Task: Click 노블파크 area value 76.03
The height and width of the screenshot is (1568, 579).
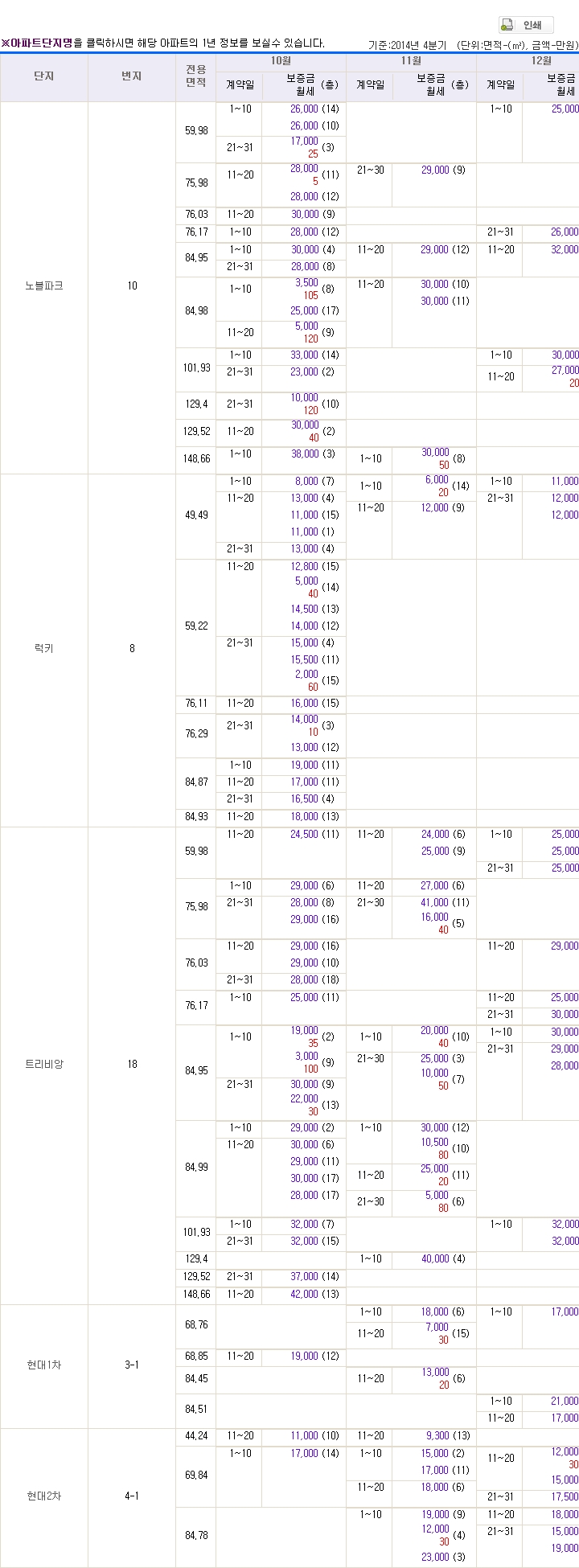Action: coord(196,215)
